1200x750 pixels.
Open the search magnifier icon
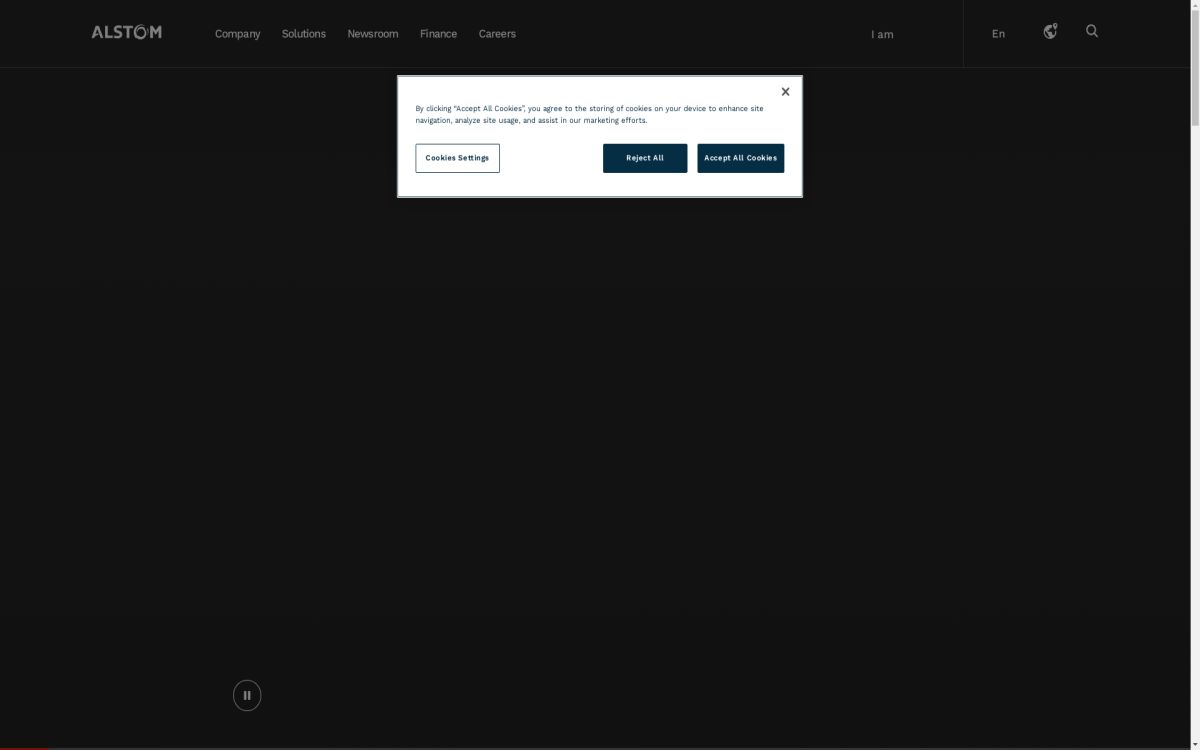(1092, 31)
